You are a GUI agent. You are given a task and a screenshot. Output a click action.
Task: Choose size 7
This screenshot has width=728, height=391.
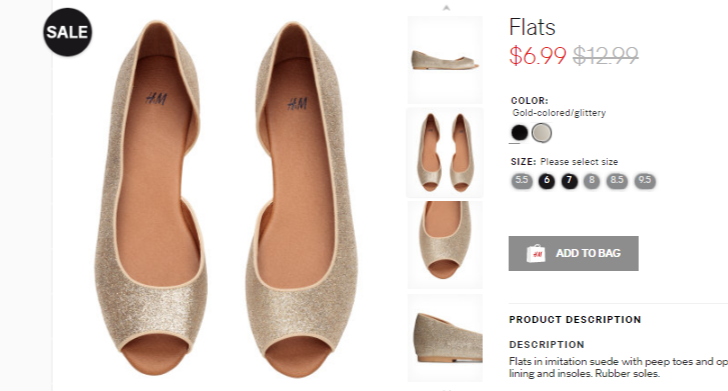[569, 181]
